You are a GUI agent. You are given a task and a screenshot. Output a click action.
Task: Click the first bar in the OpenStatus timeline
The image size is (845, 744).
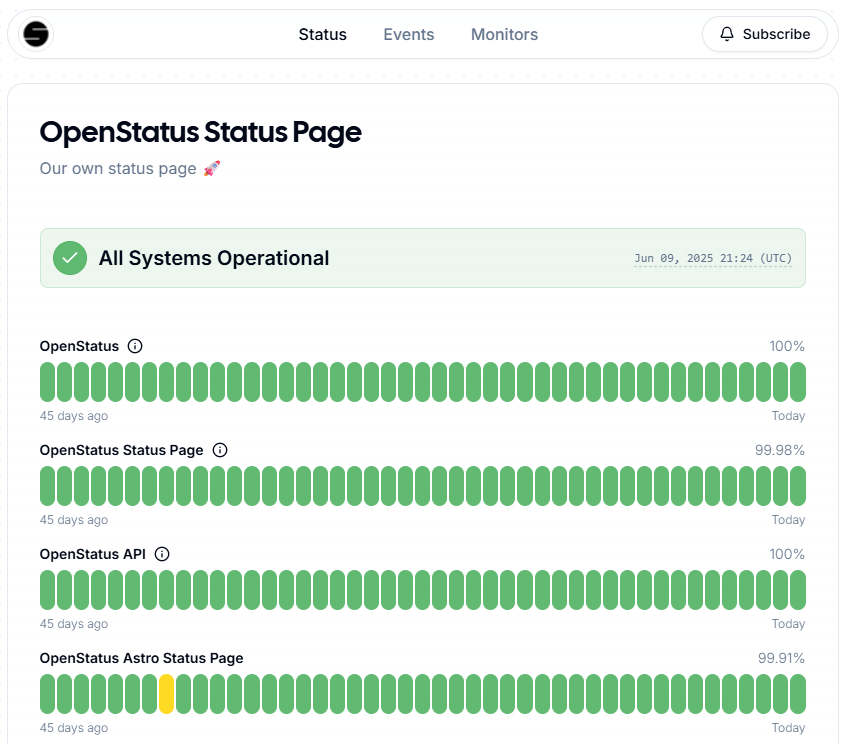click(45, 381)
